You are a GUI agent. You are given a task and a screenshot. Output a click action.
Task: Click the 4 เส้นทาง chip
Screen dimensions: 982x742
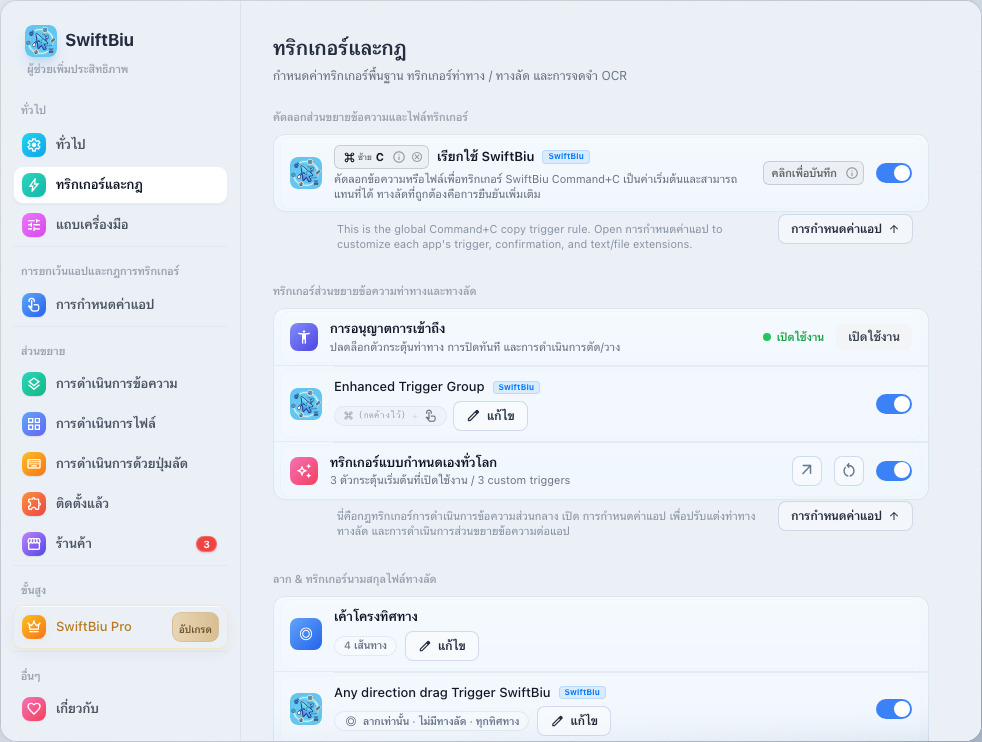click(x=365, y=646)
